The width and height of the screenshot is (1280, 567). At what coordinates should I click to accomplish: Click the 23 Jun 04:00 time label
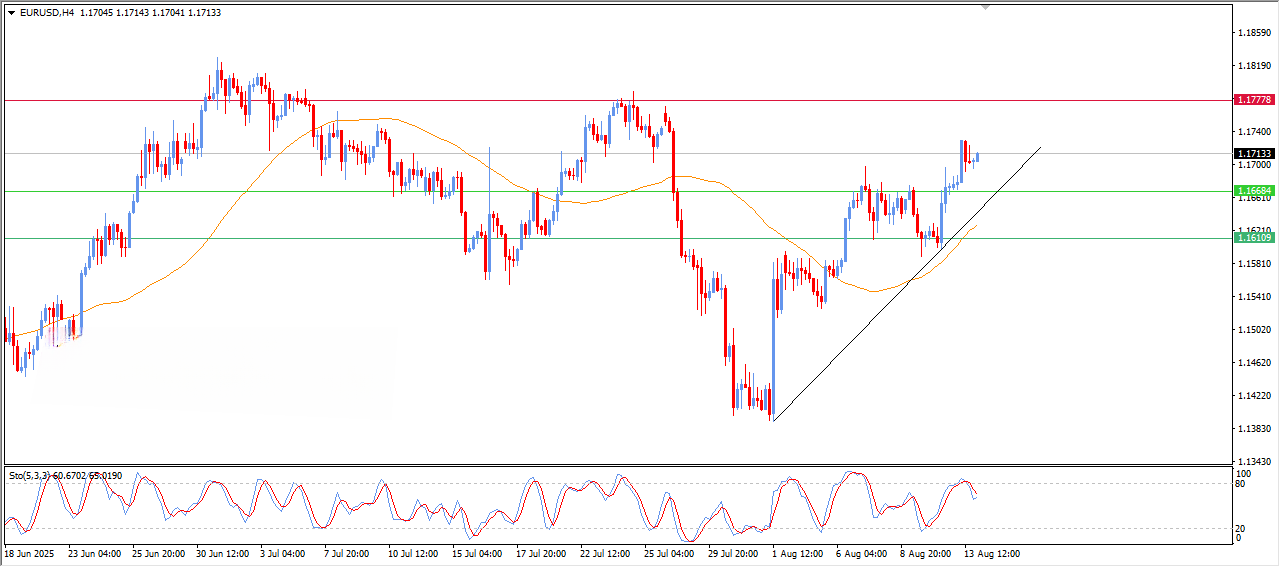[x=94, y=552]
